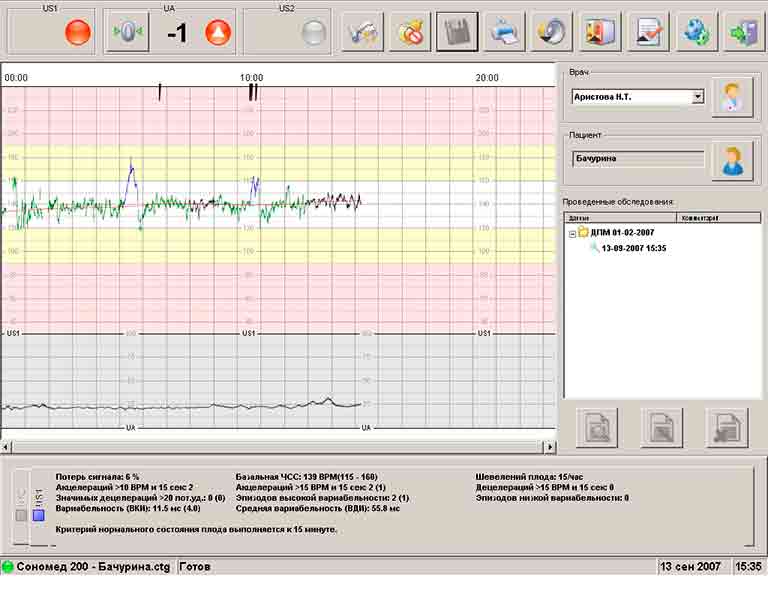Toggle the blue US1 channel square
This screenshot has height=599, width=768.
38,516
